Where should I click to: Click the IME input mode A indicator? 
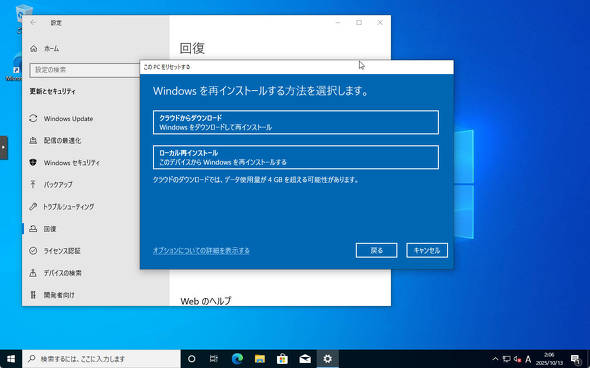pos(528,359)
